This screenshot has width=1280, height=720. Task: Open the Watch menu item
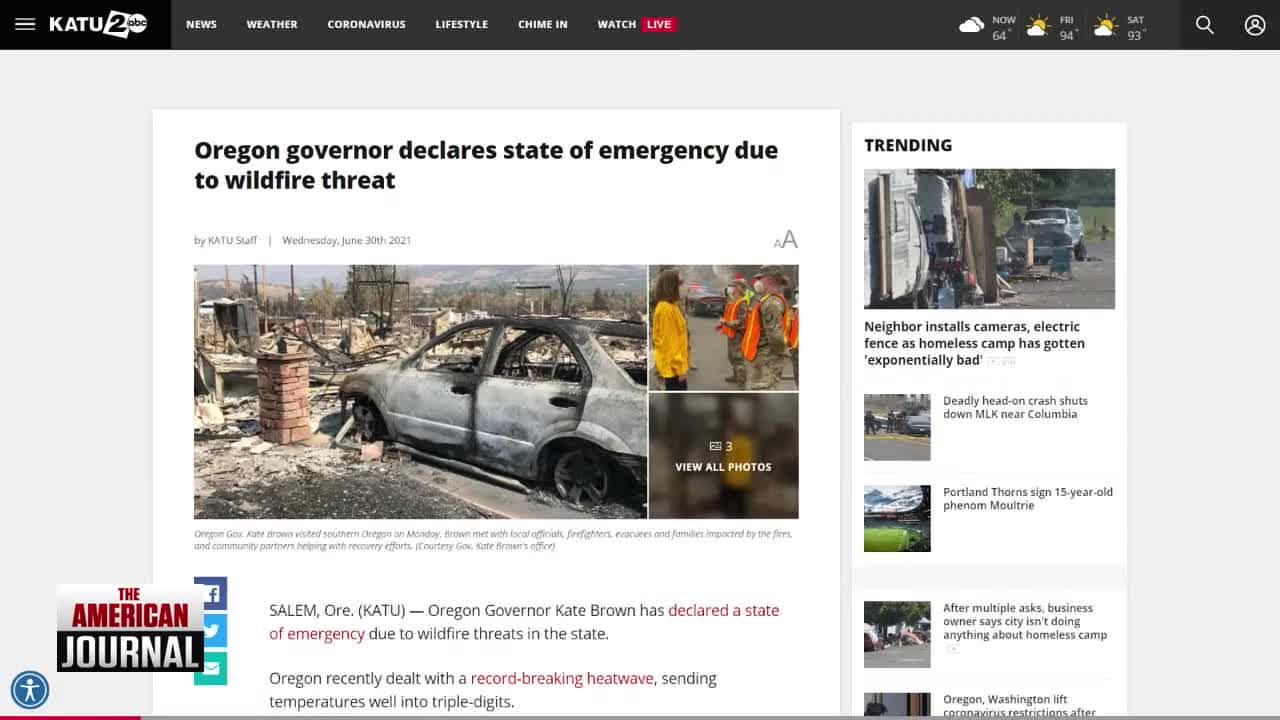617,25
